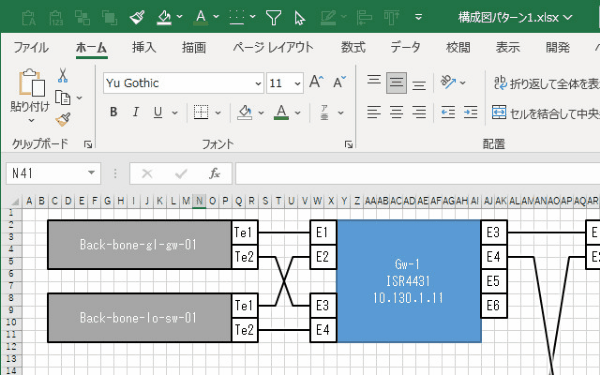Select the column N header
This screenshot has width=600, height=375.
point(199,201)
